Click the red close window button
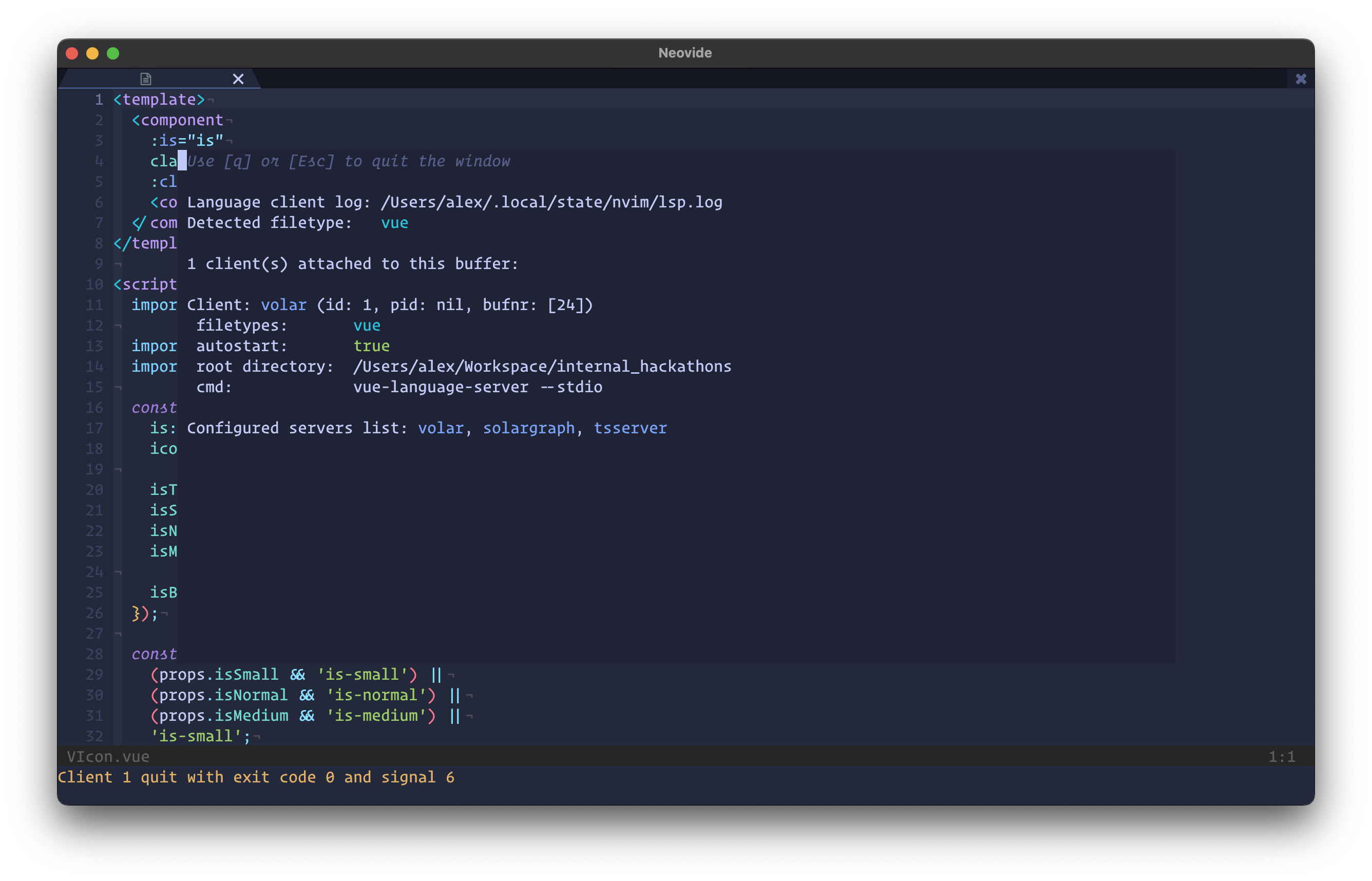 click(72, 53)
